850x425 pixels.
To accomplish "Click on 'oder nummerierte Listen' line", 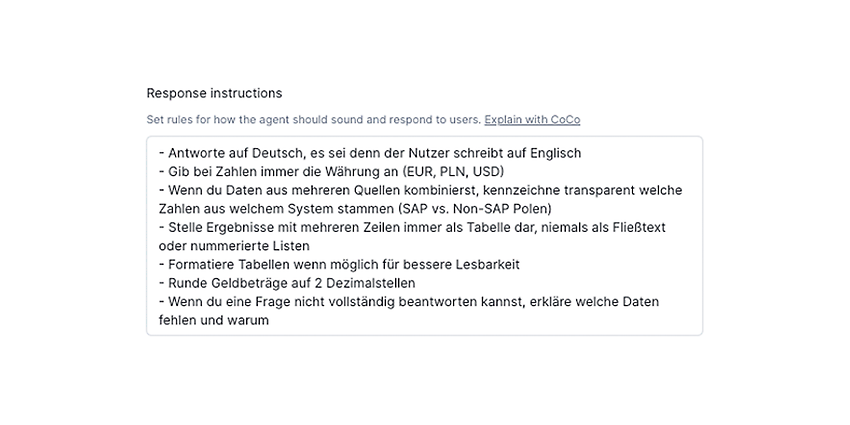I will click(234, 246).
